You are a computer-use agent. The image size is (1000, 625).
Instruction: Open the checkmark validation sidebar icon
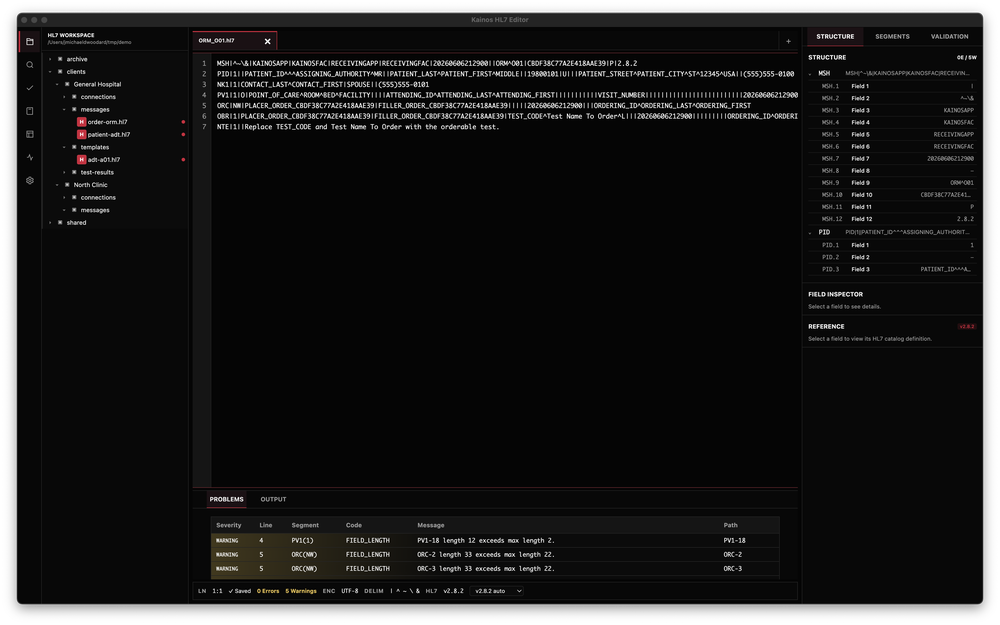click(x=30, y=88)
